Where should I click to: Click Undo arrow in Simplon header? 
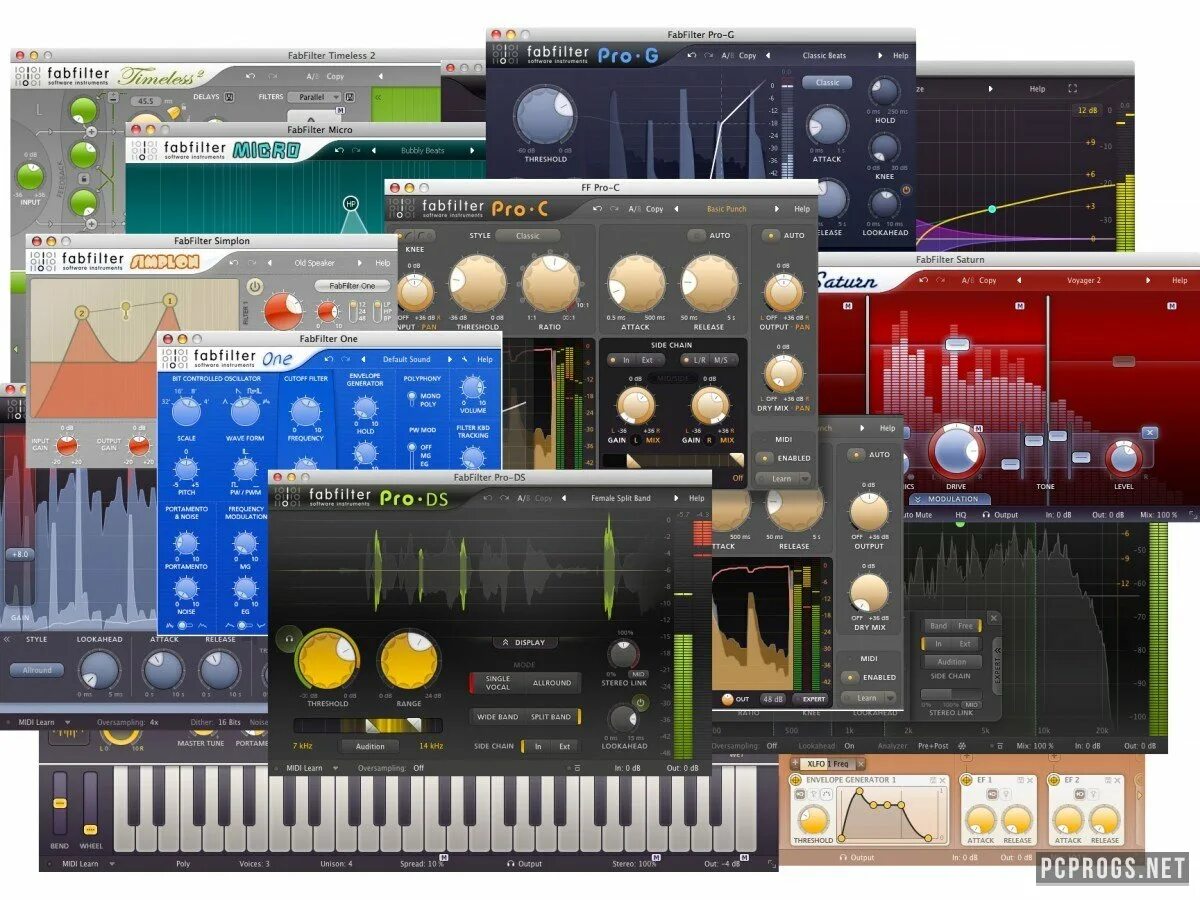tap(233, 262)
